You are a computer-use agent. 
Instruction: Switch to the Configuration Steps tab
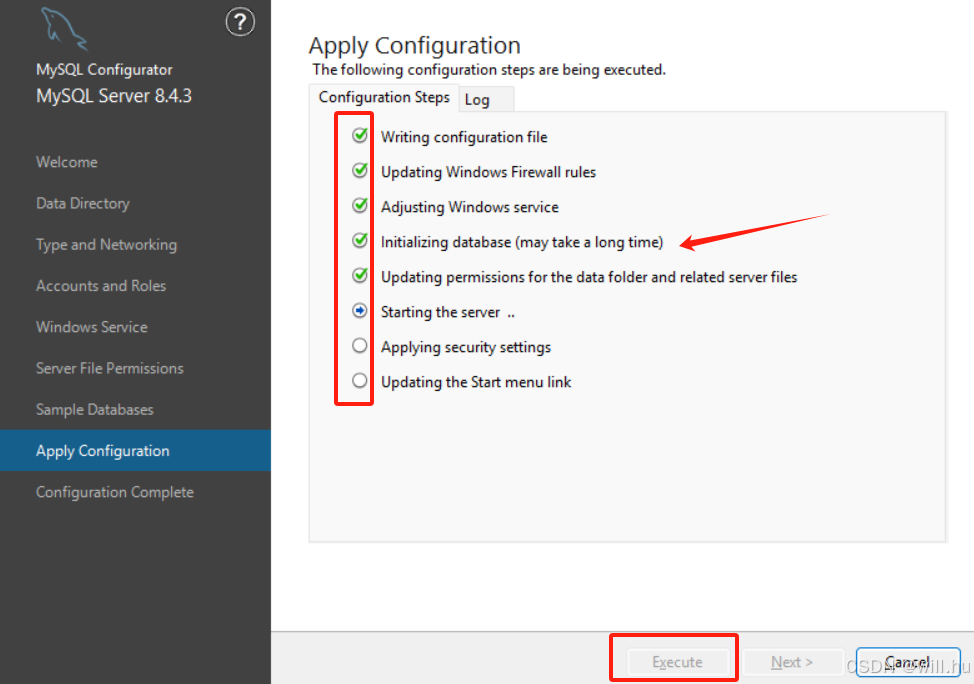[x=384, y=98]
